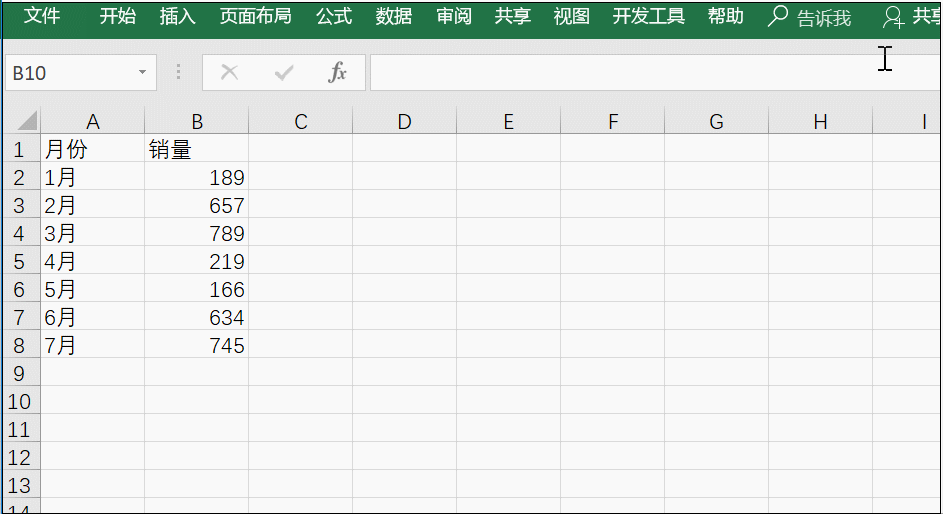The image size is (943, 514).
Task: Select column H header
Action: [820, 121]
